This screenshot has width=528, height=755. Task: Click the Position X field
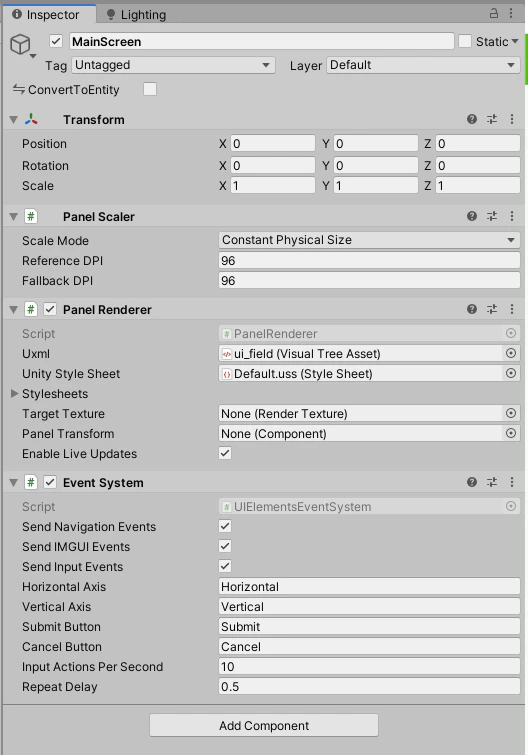pos(273,143)
